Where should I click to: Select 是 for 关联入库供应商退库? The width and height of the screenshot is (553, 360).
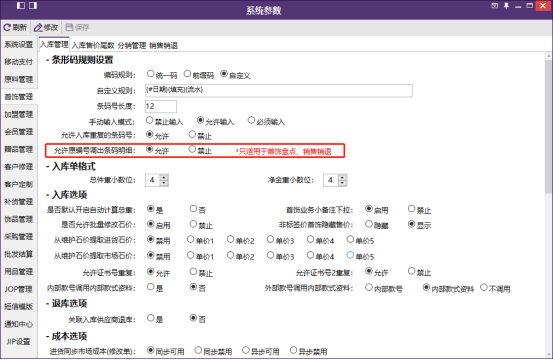click(151, 318)
